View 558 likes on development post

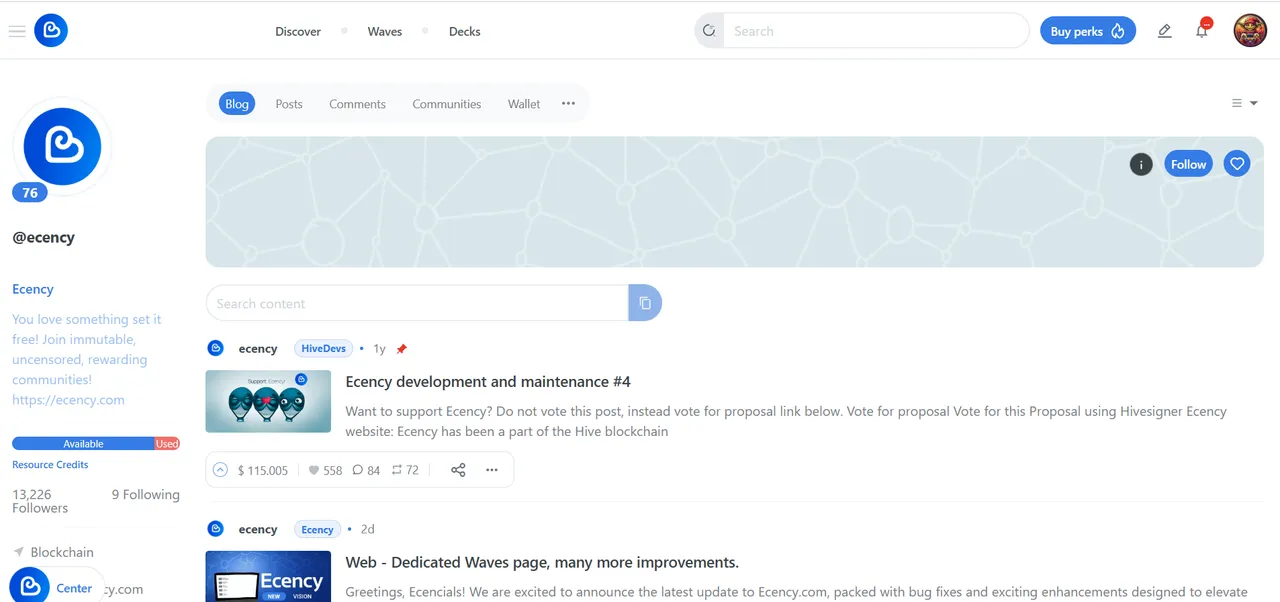coord(325,470)
